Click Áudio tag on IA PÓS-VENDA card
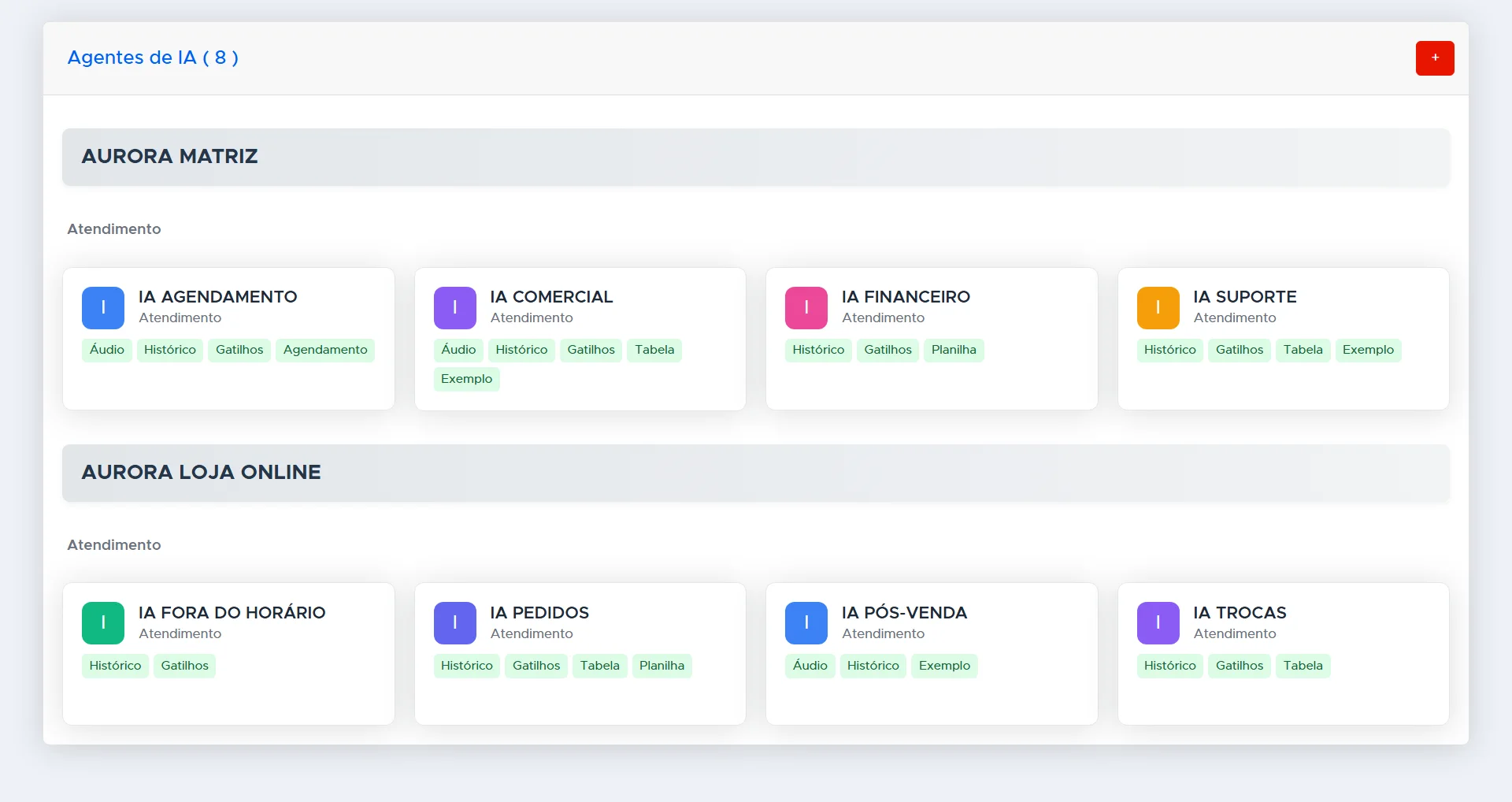This screenshot has width=1512, height=802. [810, 666]
